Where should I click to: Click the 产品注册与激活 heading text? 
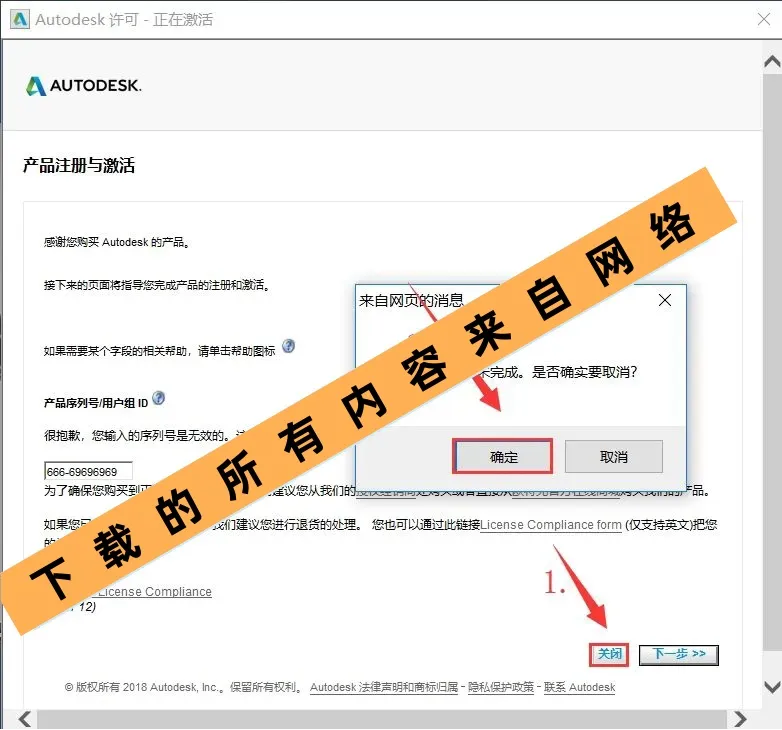pos(79,166)
